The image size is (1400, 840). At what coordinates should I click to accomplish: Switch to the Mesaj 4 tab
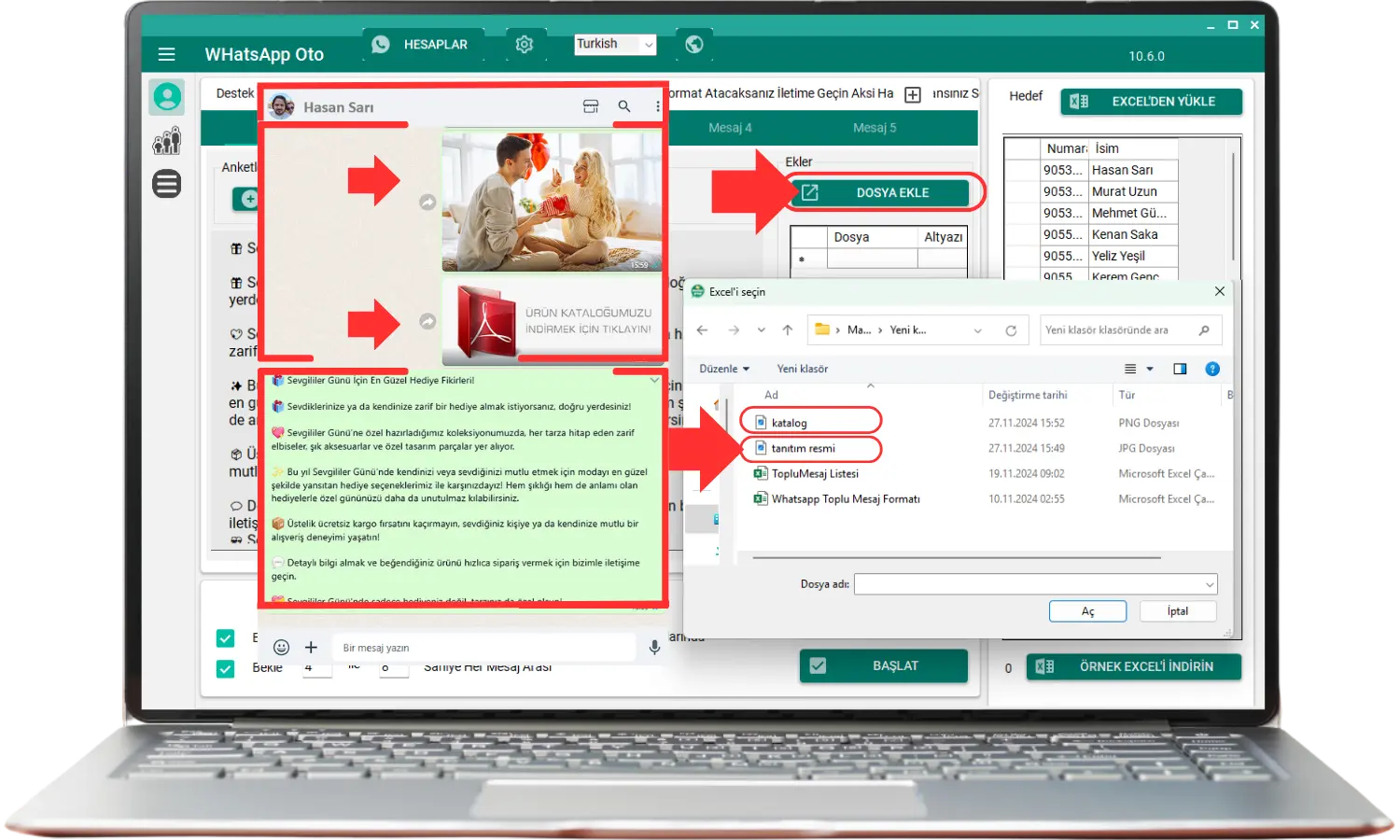[x=730, y=128]
